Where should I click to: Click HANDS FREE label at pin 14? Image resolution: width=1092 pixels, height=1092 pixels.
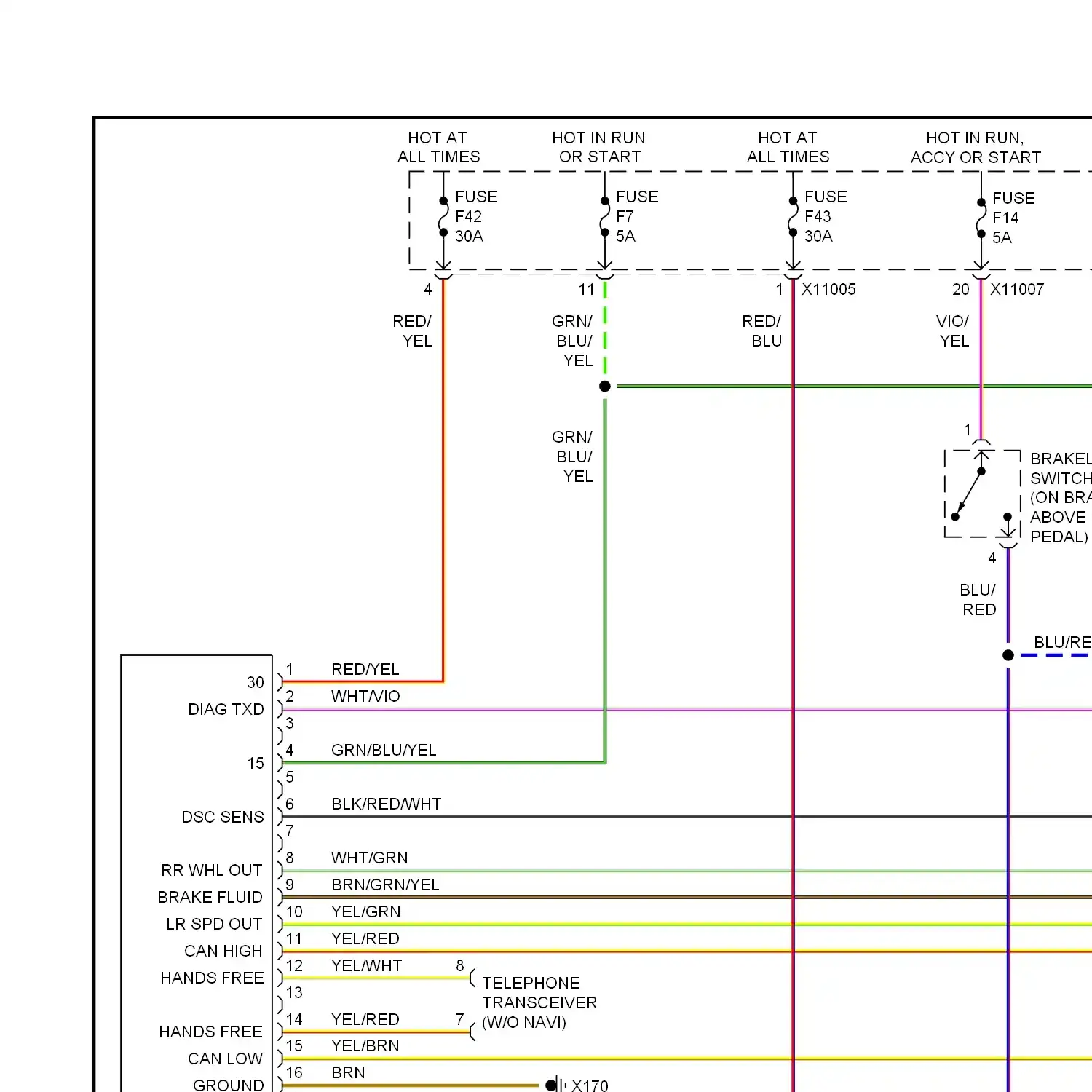coord(211,1032)
